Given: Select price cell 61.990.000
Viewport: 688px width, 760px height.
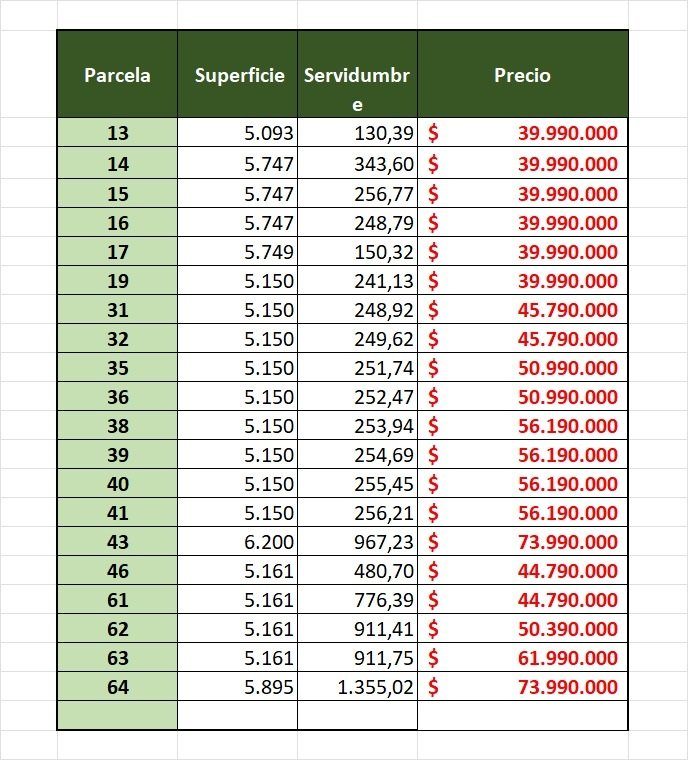Looking at the screenshot, I should click(x=523, y=657).
